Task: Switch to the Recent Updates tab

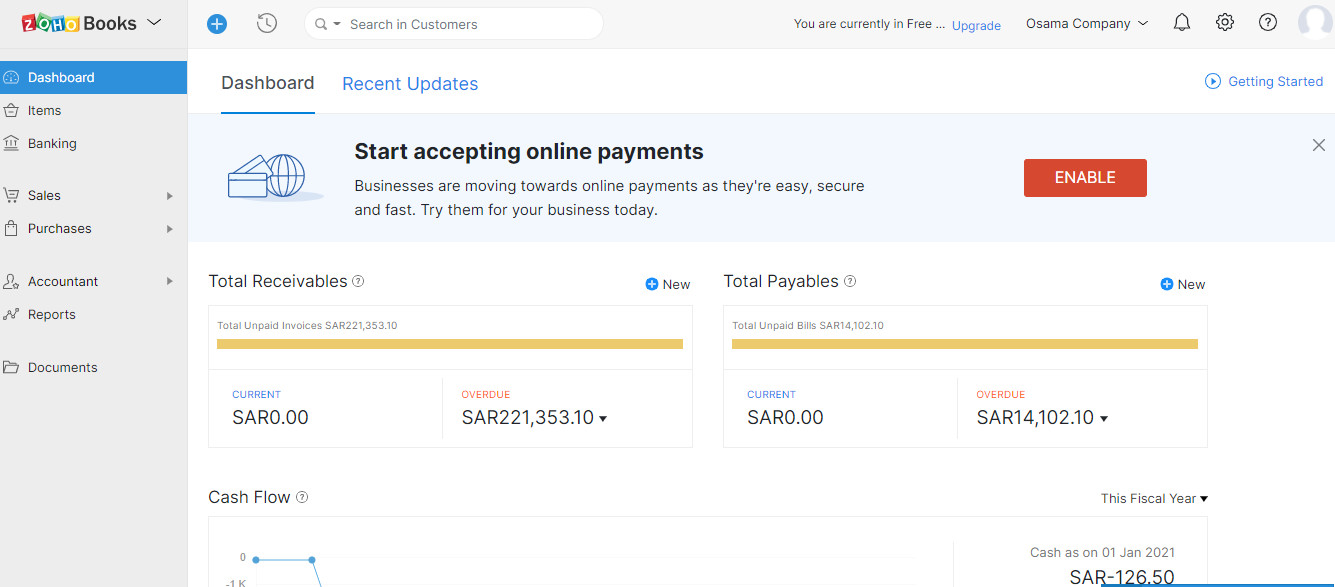Action: pos(410,84)
